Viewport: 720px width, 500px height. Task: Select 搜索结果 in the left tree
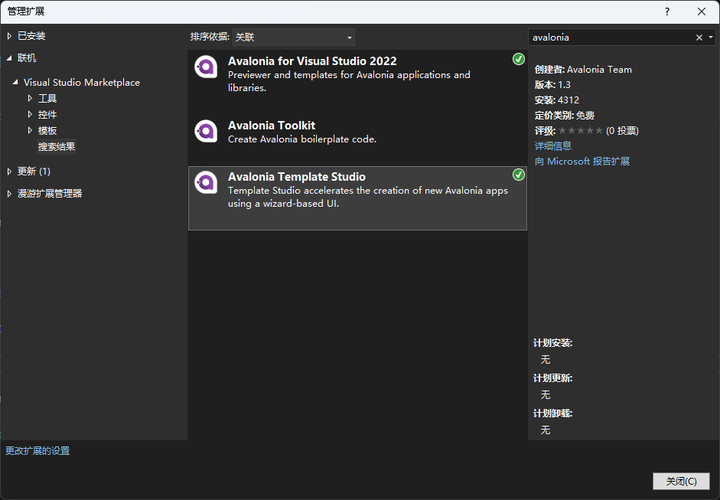(56, 147)
